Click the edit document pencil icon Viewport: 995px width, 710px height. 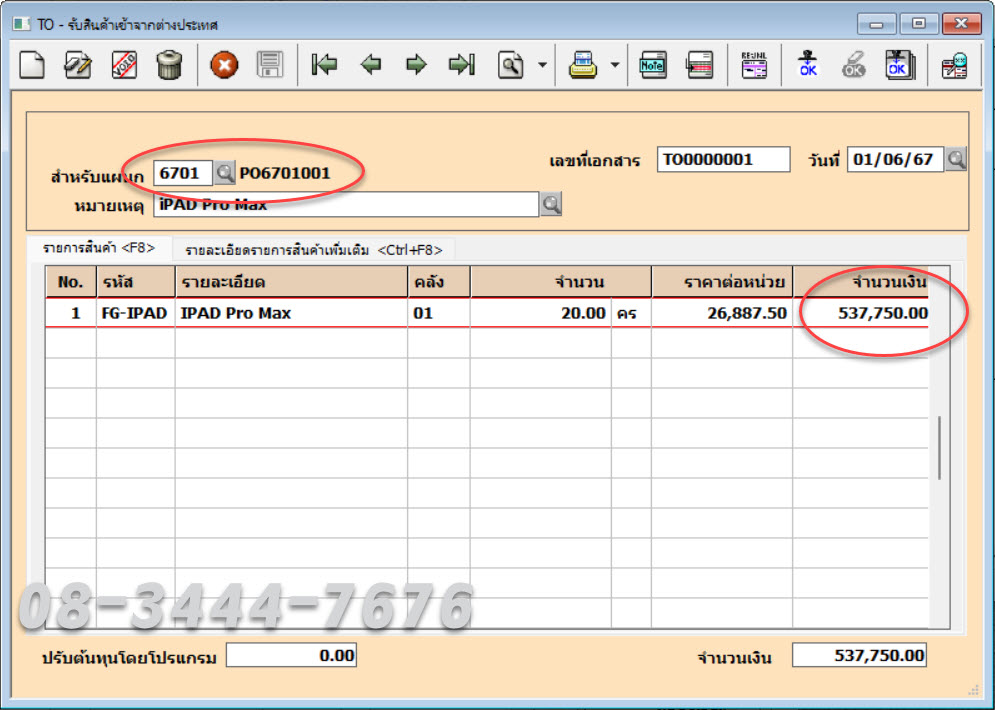pyautogui.click(x=78, y=65)
